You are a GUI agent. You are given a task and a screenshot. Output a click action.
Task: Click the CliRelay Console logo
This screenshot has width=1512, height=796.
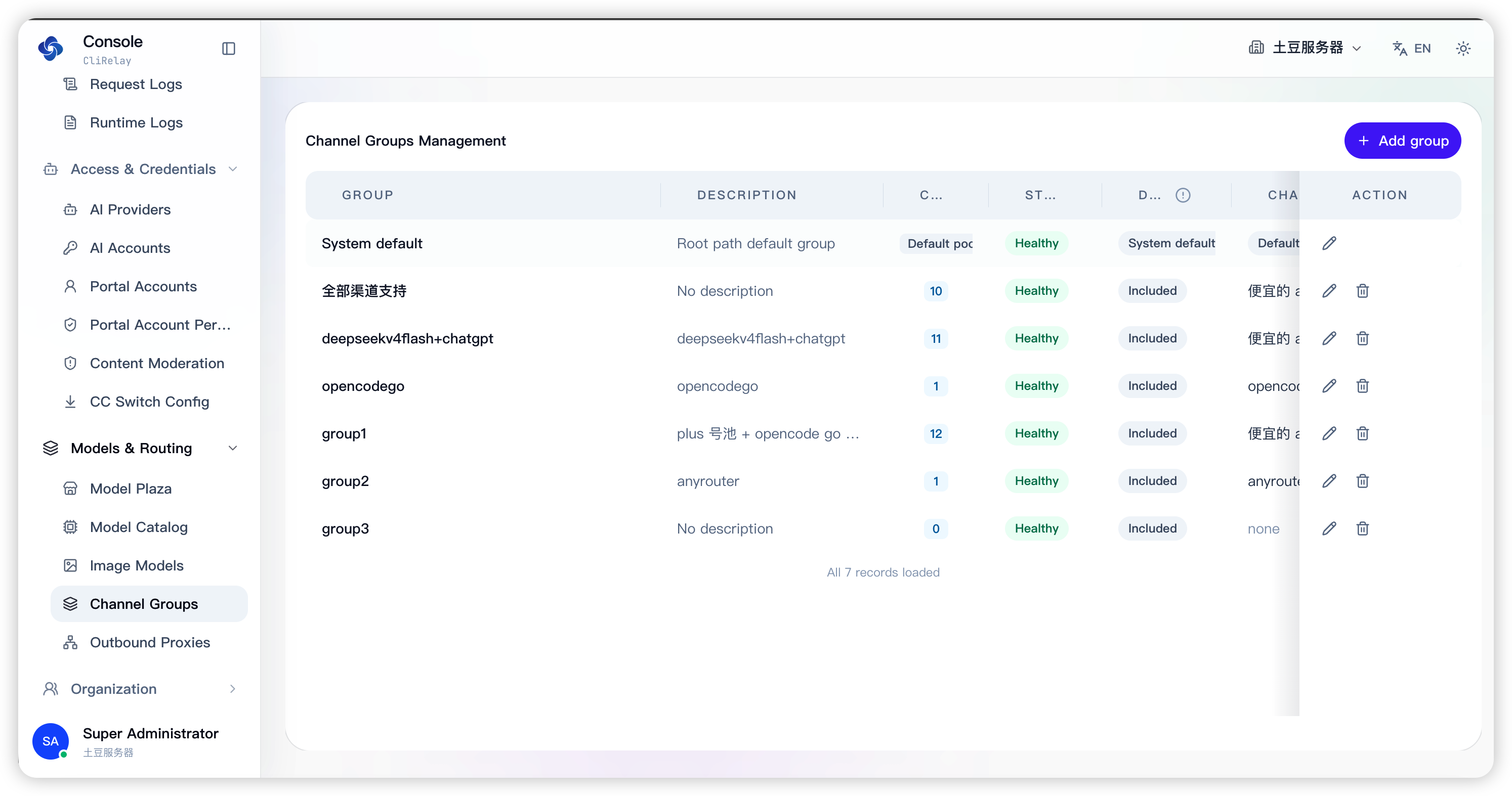pyautogui.click(x=51, y=49)
